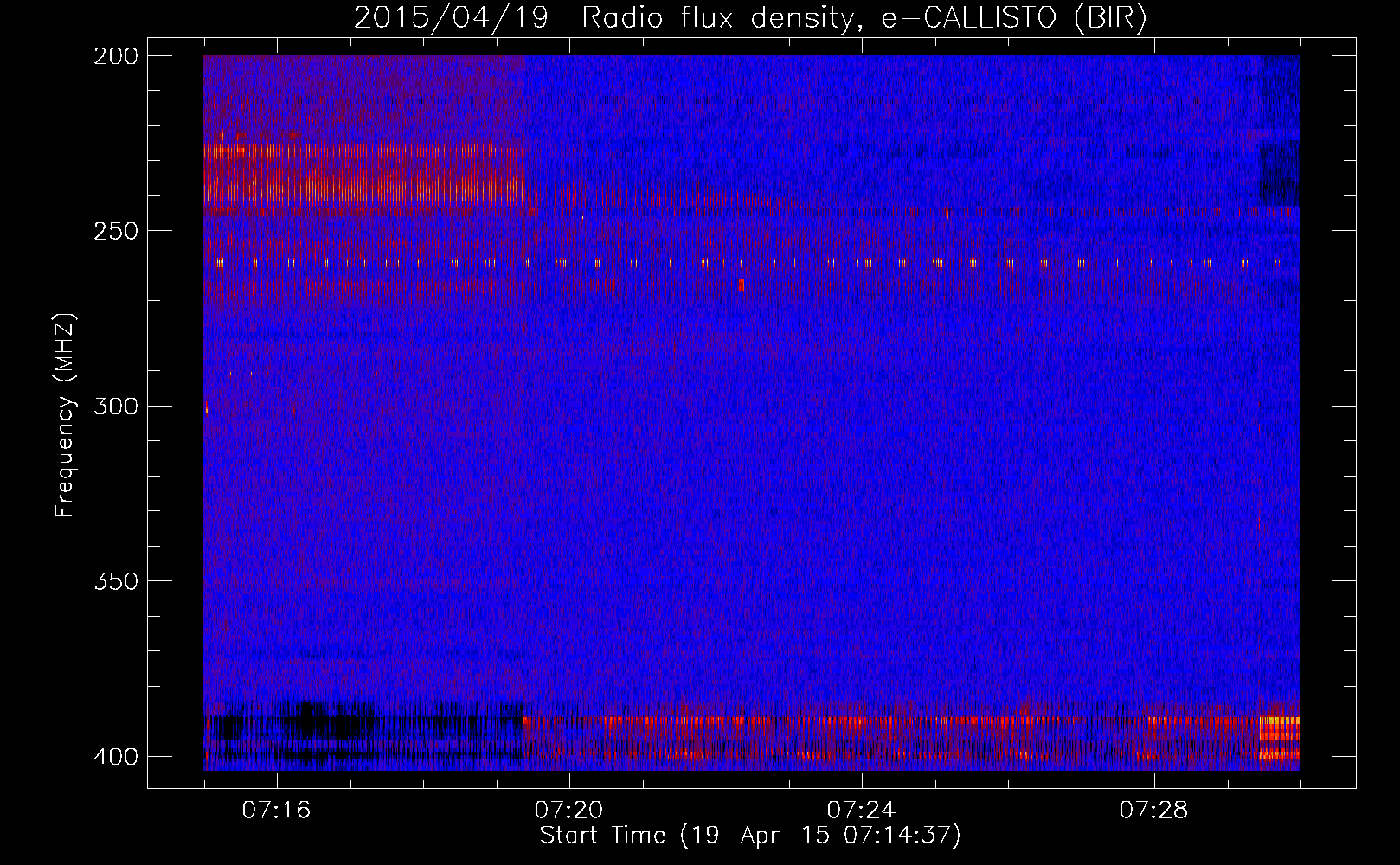1400x865 pixels.
Task: Click the plot title "Radio flux density, e-CALLISTO (BIR)"
Action: tap(864, 18)
